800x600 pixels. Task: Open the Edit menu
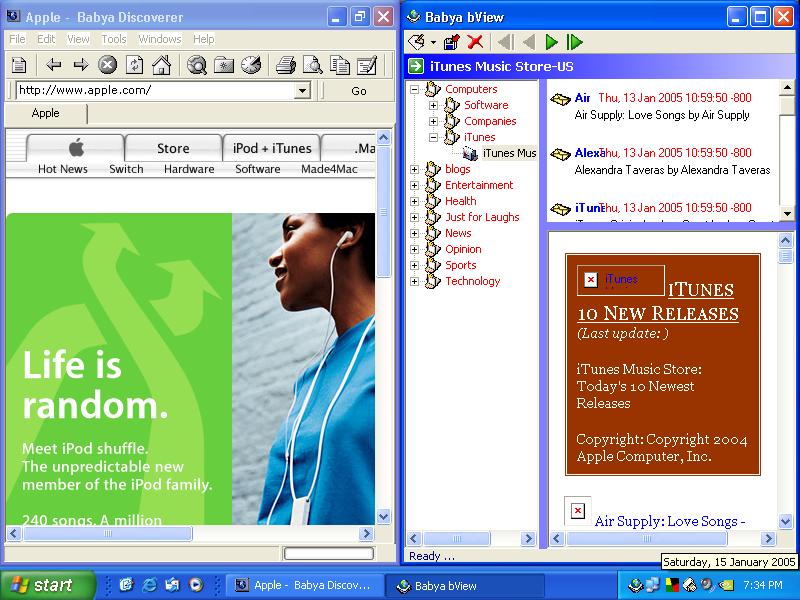(x=46, y=39)
